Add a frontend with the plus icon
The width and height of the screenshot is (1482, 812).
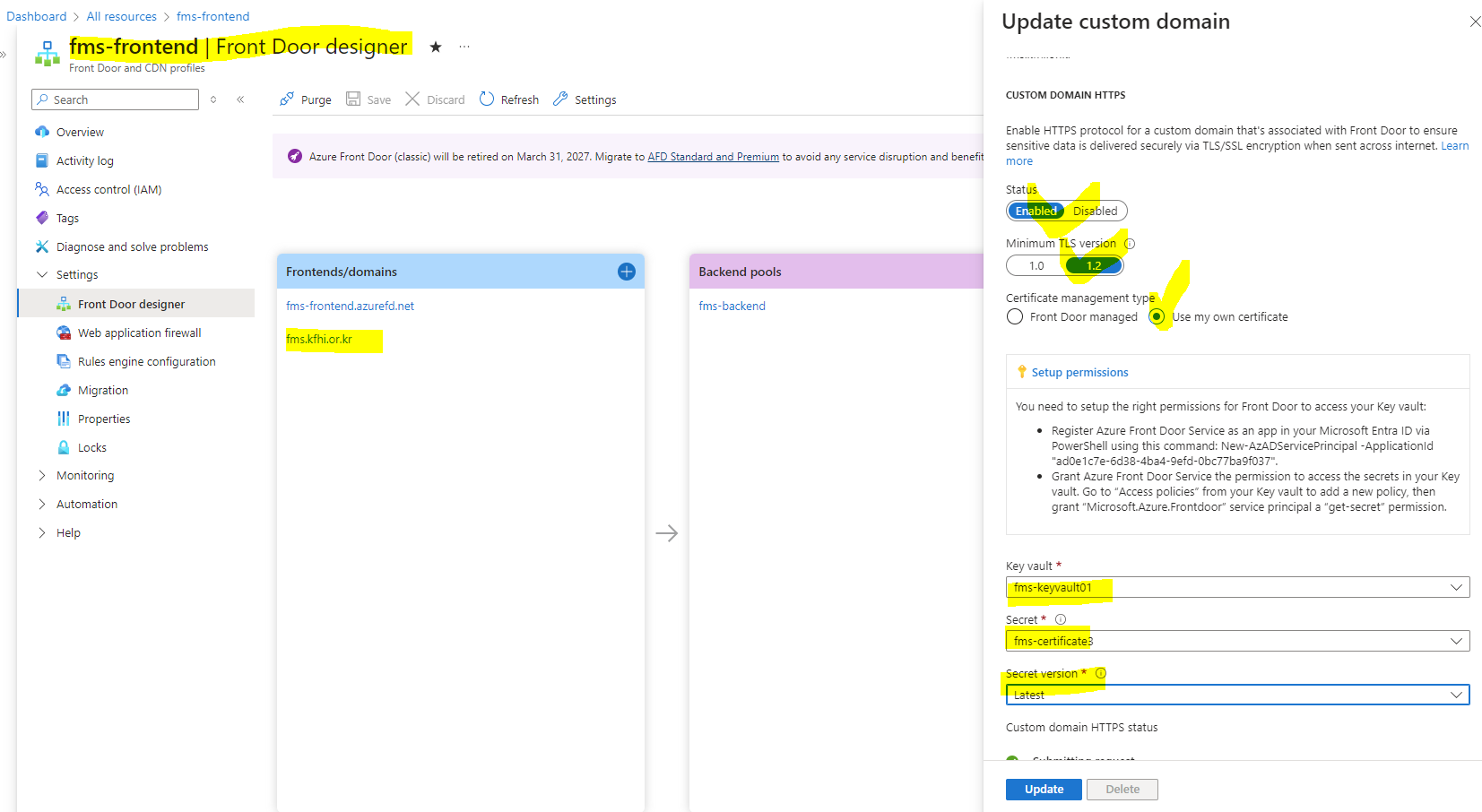tap(627, 272)
